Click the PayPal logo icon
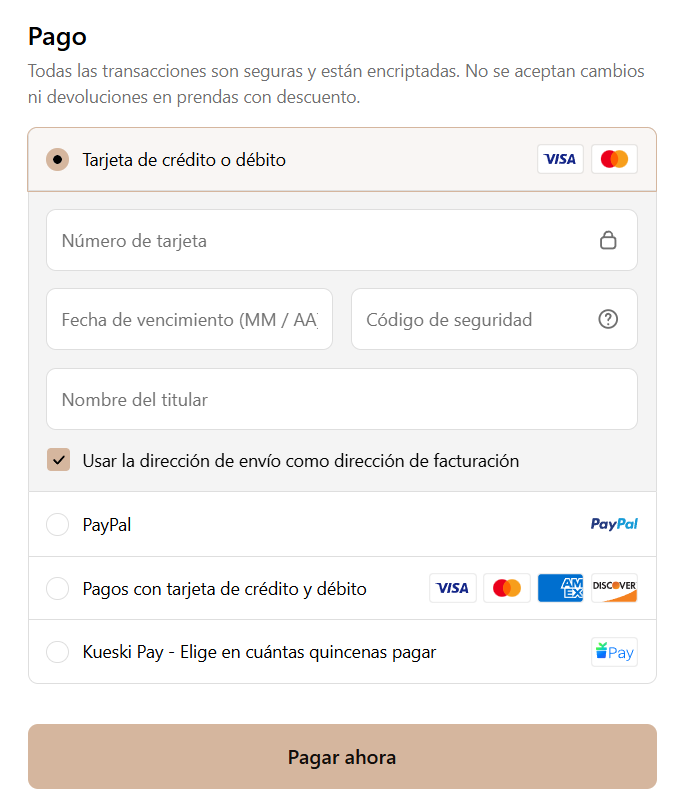Screen dimensions: 697x807 coord(614,524)
